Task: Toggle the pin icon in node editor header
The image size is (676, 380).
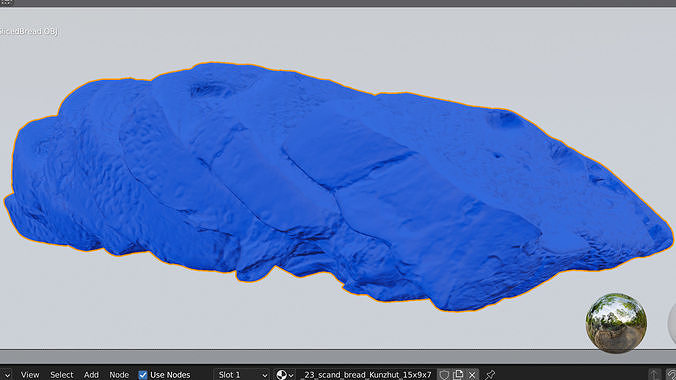Action: coord(490,374)
